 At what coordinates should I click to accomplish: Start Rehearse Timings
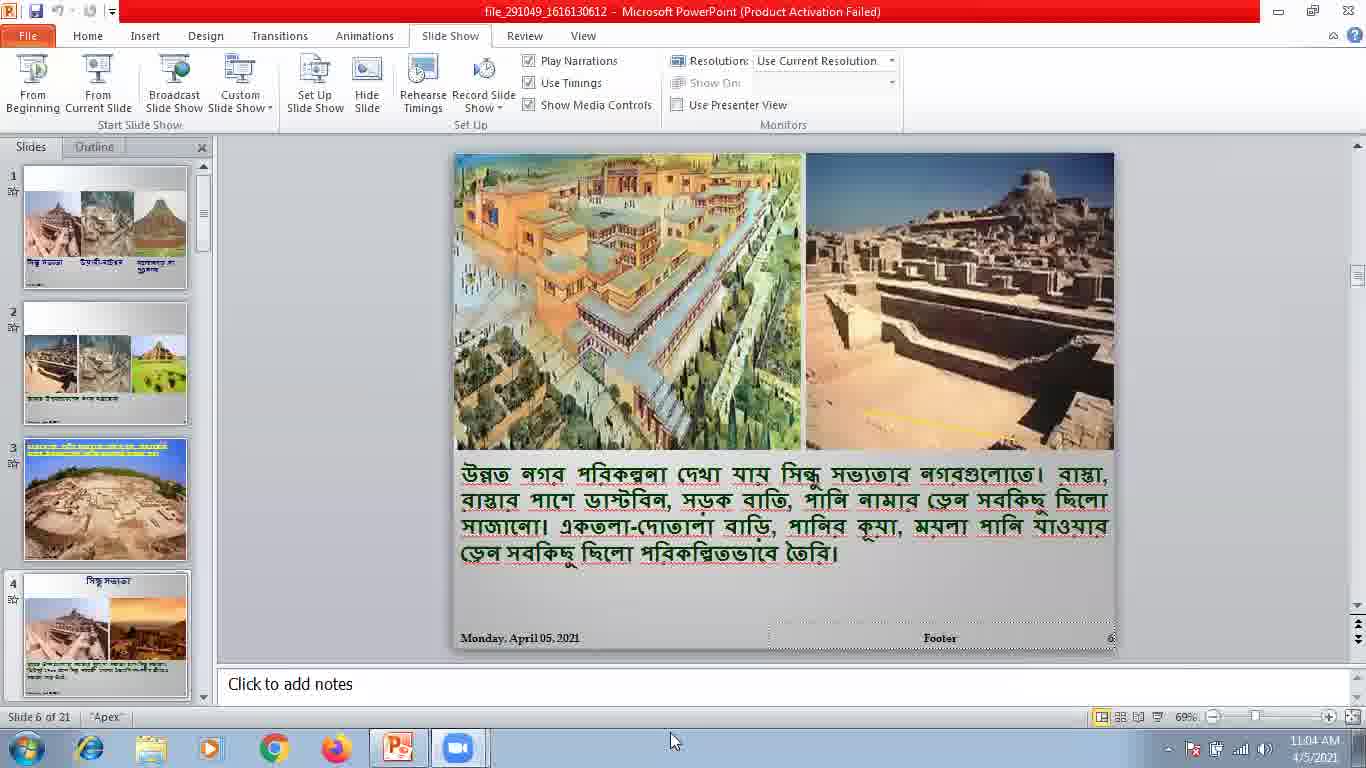[423, 85]
